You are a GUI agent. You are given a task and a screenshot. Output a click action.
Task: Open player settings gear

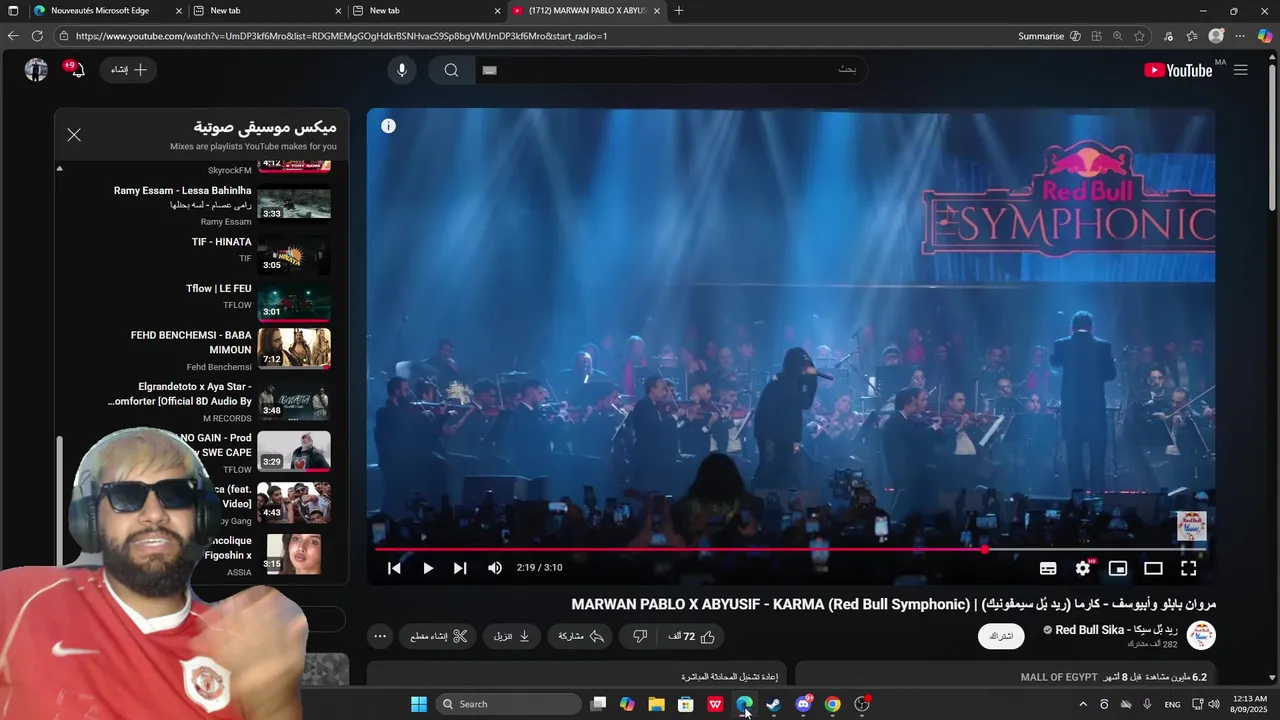(1083, 568)
